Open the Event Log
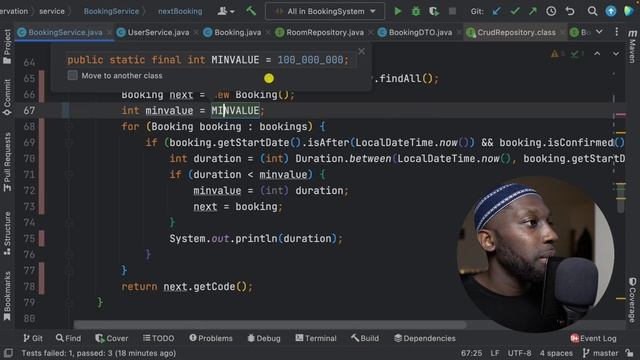 tap(593, 338)
